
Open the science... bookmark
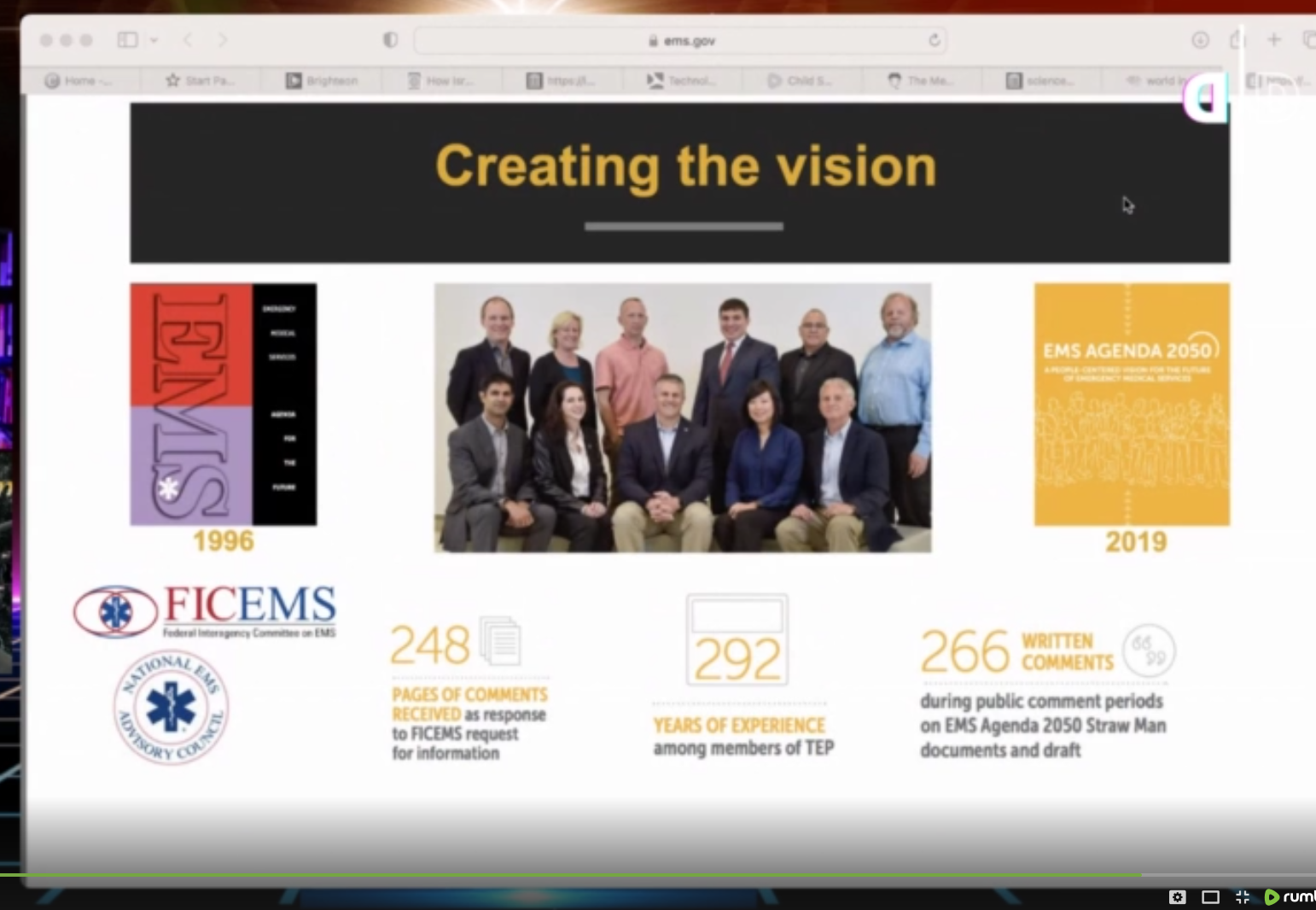click(x=1040, y=80)
